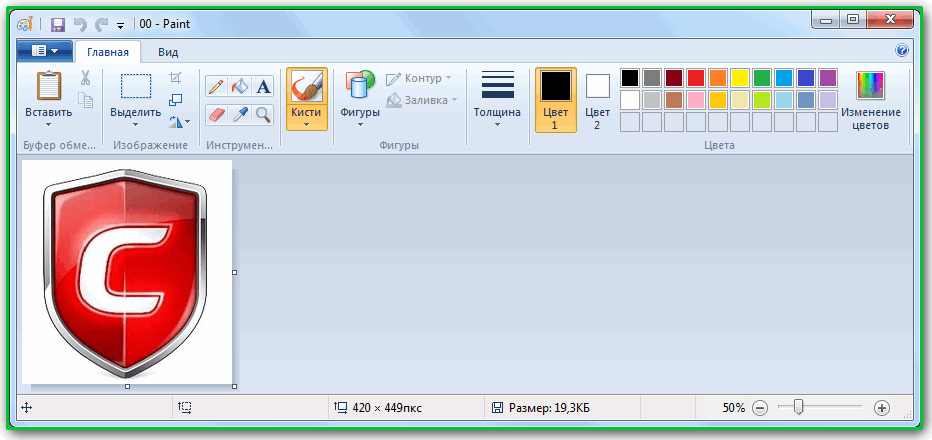Pick the black color swatch
932x440 pixels.
[x=630, y=78]
